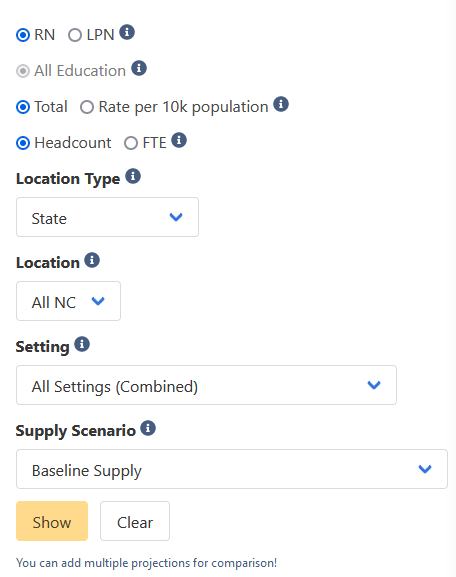Choose Rate per 10k population option
This screenshot has height=577, width=456.
click(x=87, y=107)
